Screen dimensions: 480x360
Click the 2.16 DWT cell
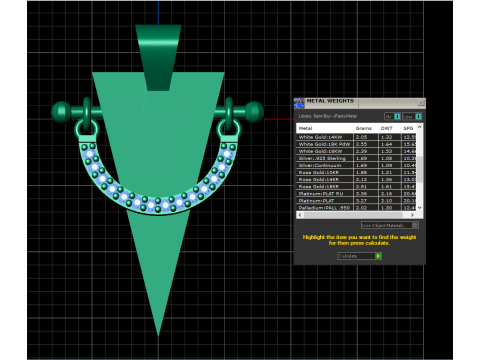point(389,194)
